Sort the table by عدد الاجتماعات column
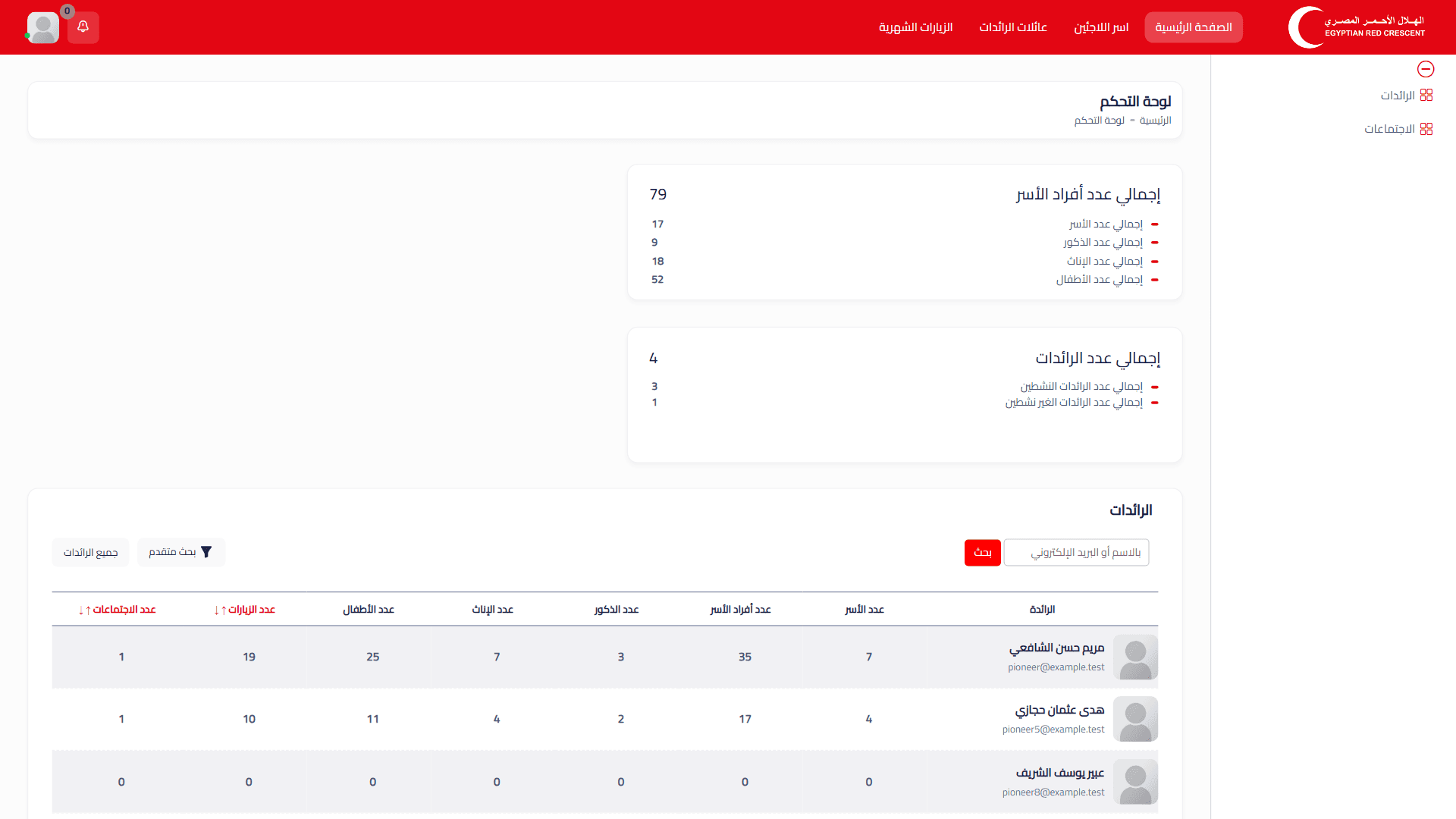This screenshot has width=1456, height=819. click(x=117, y=610)
